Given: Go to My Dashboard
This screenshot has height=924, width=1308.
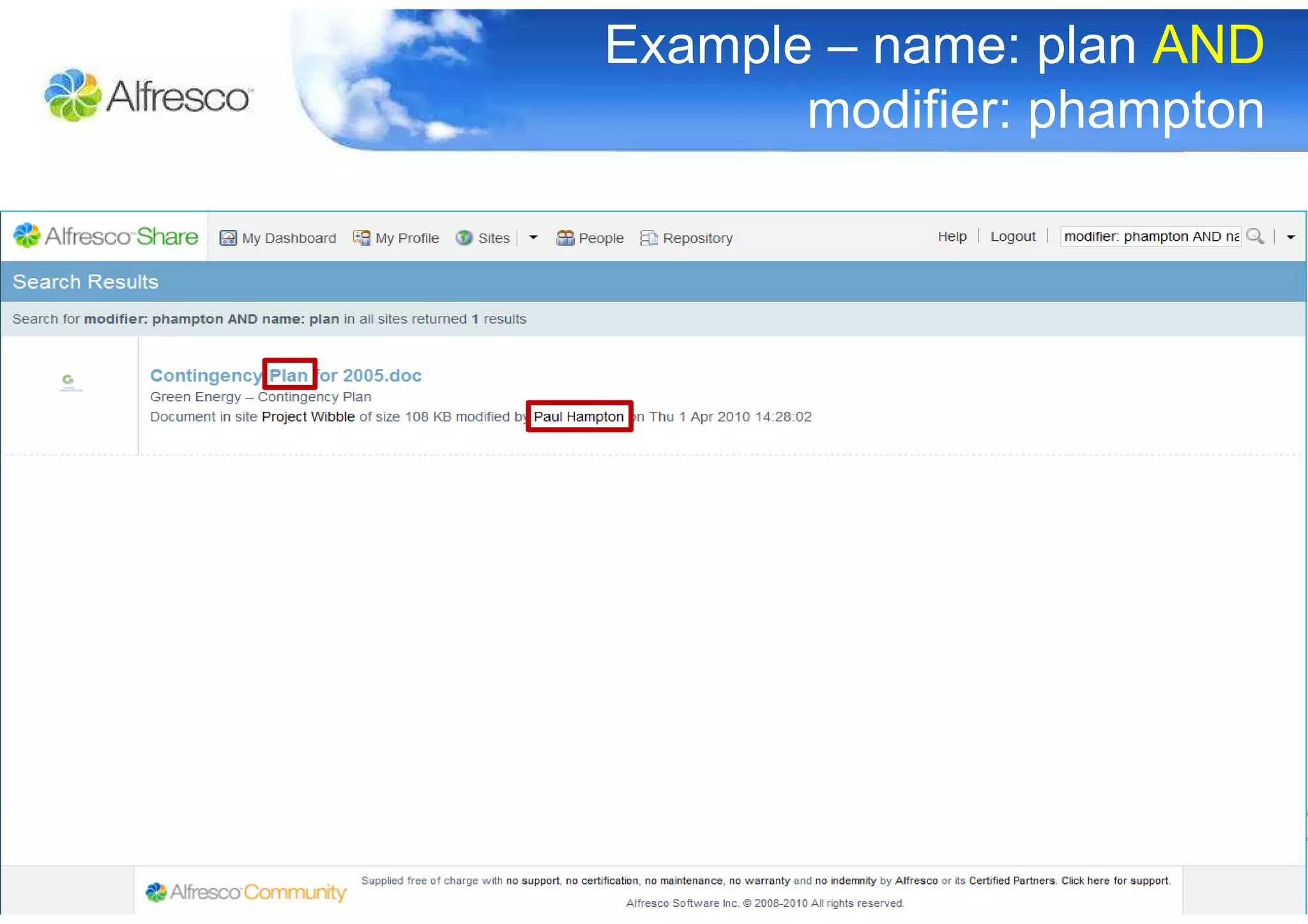Looking at the screenshot, I should pos(289,238).
